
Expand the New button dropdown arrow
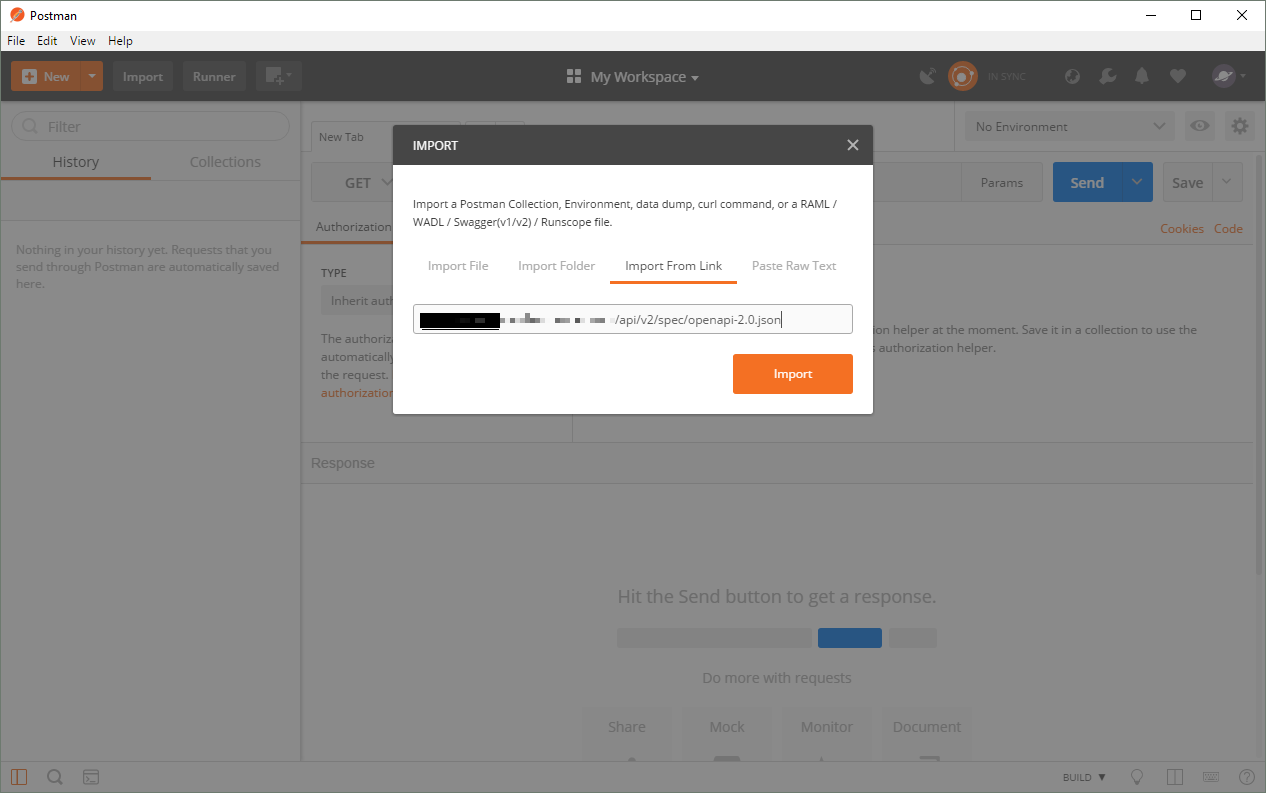point(92,77)
